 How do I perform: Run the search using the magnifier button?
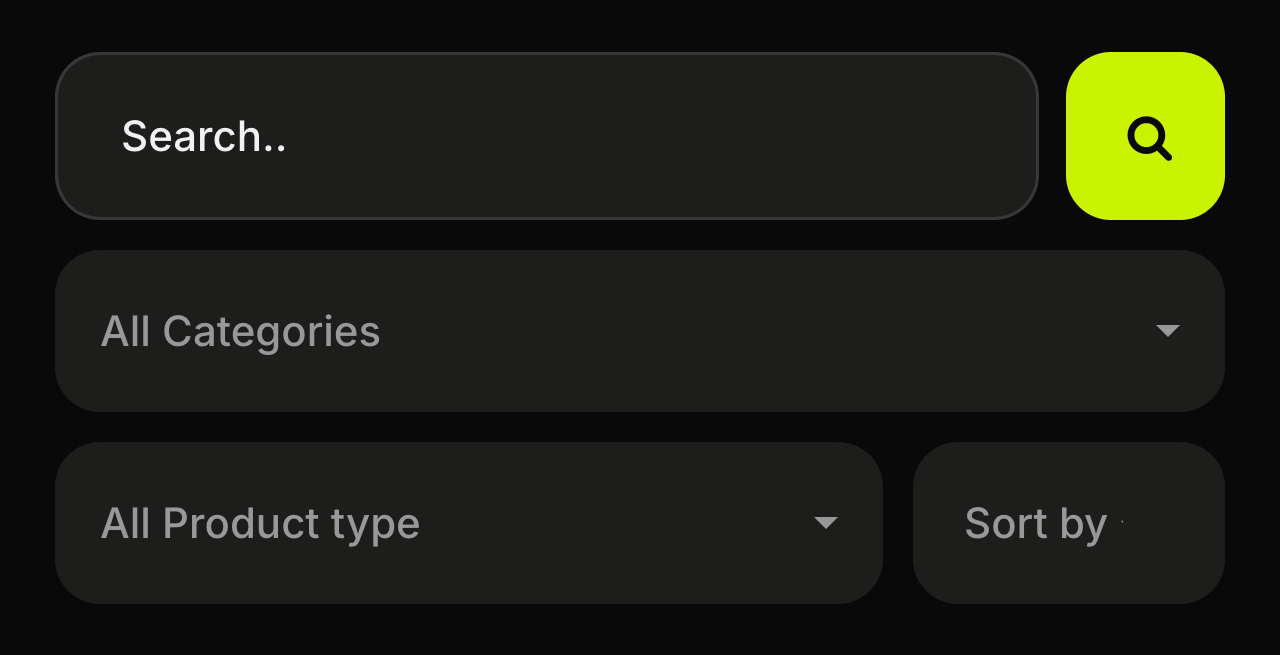point(1145,136)
